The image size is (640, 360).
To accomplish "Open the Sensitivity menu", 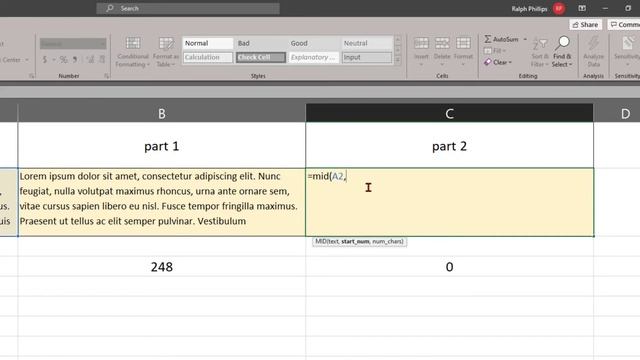I will 627,52.
